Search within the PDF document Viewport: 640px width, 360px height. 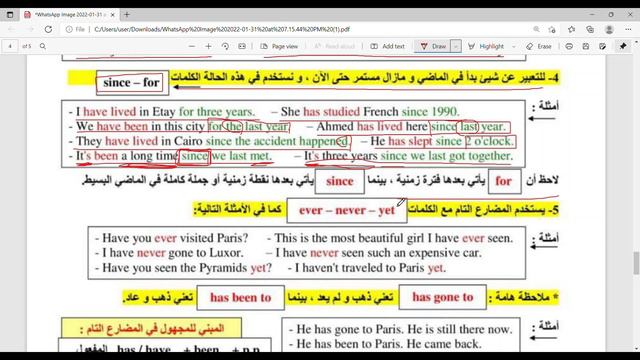[x=43, y=47]
